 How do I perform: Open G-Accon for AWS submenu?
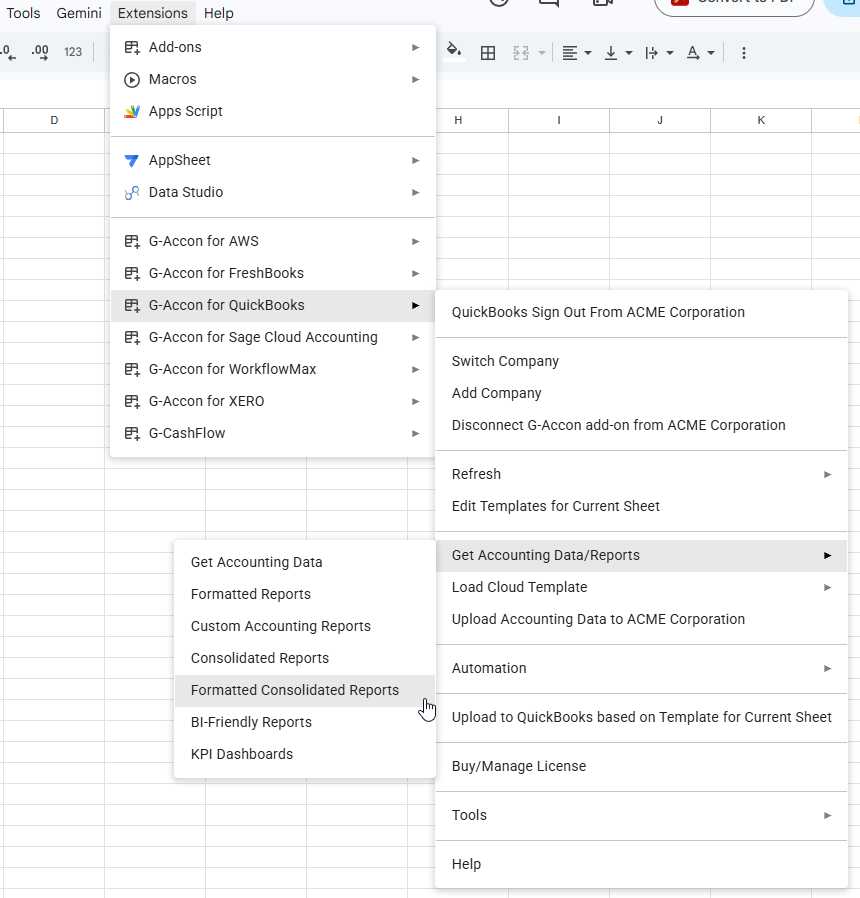(x=273, y=241)
